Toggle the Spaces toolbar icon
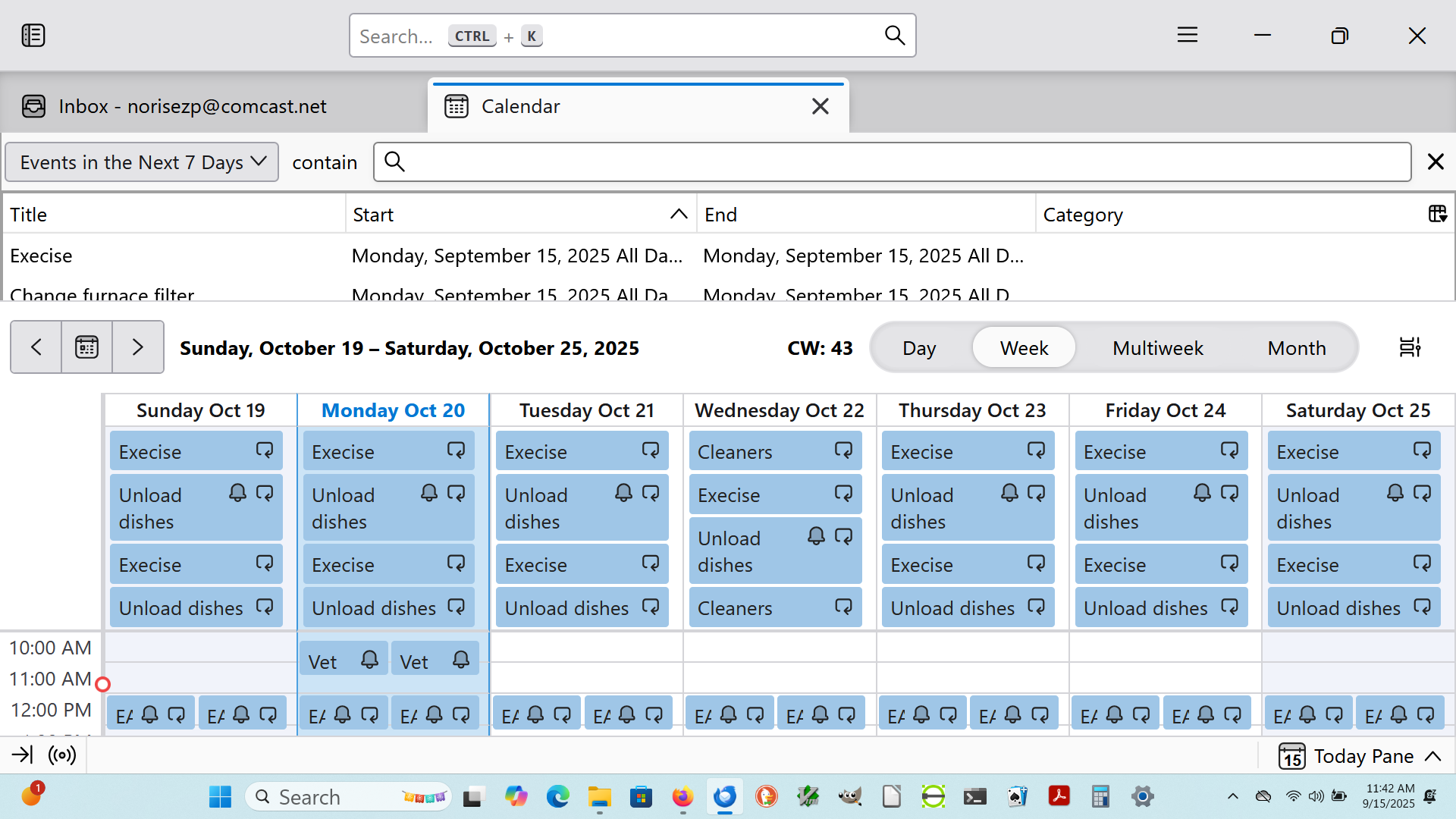Screen dimensions: 1456x819 33,36
